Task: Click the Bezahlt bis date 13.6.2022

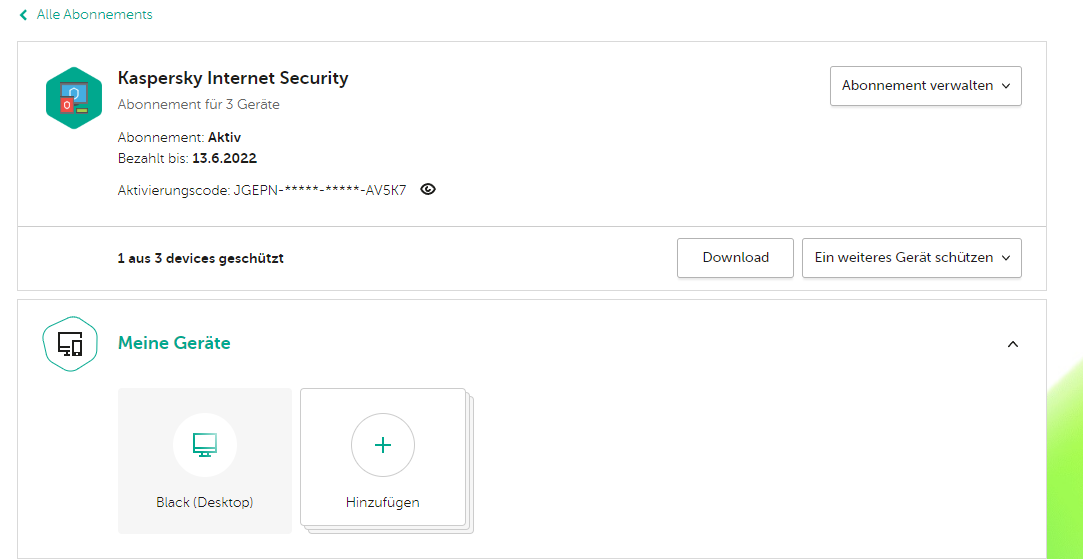Action: click(224, 158)
